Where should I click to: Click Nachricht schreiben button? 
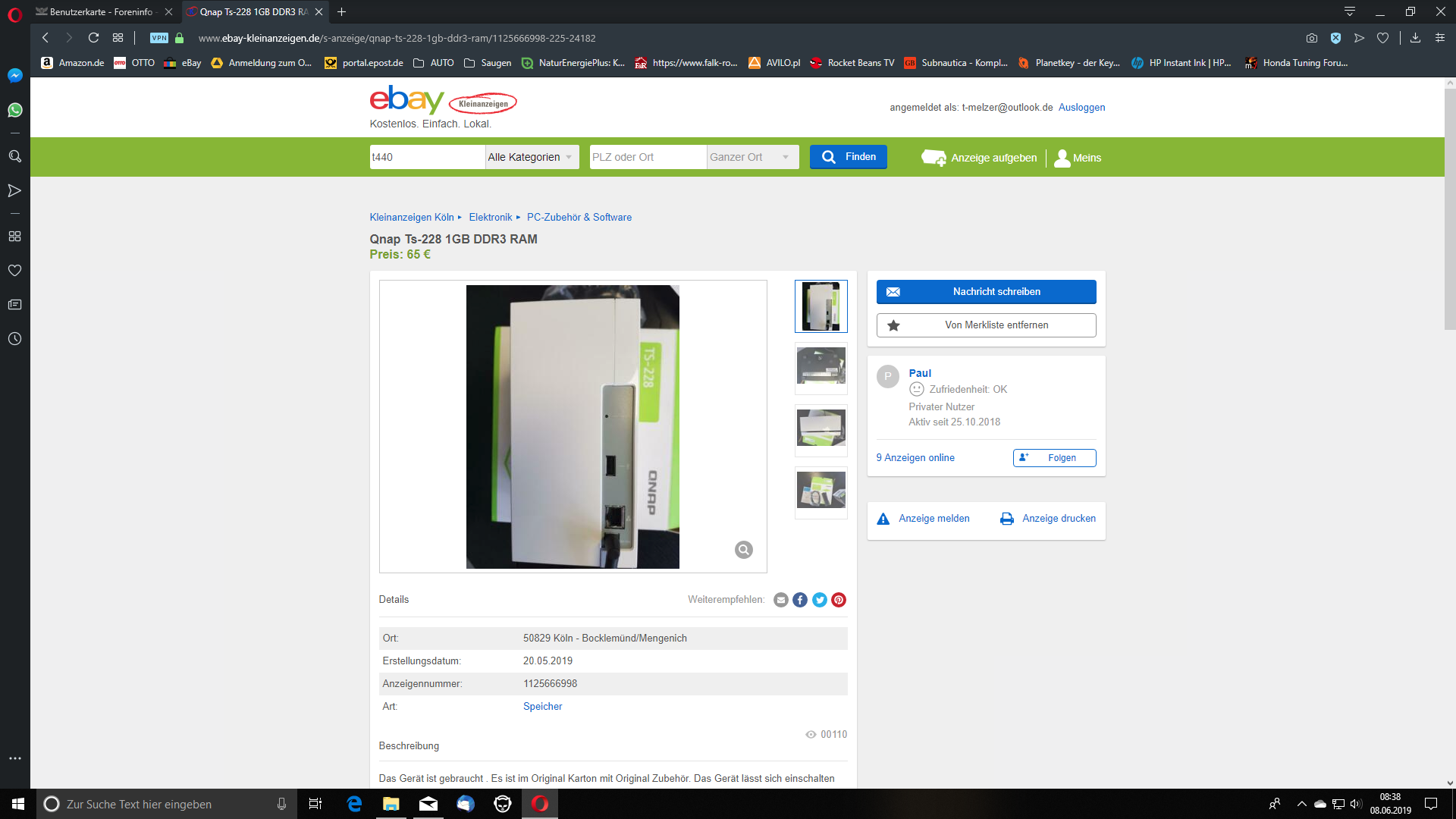click(986, 292)
